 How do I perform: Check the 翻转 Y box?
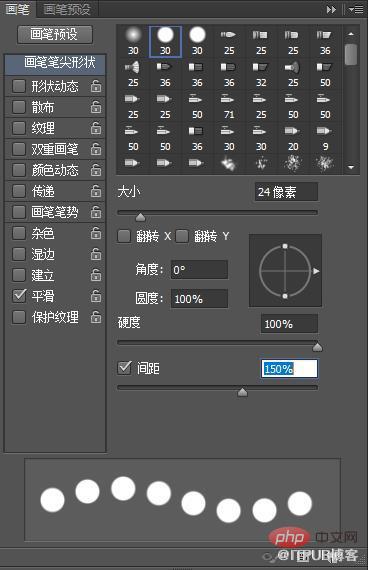tap(182, 236)
